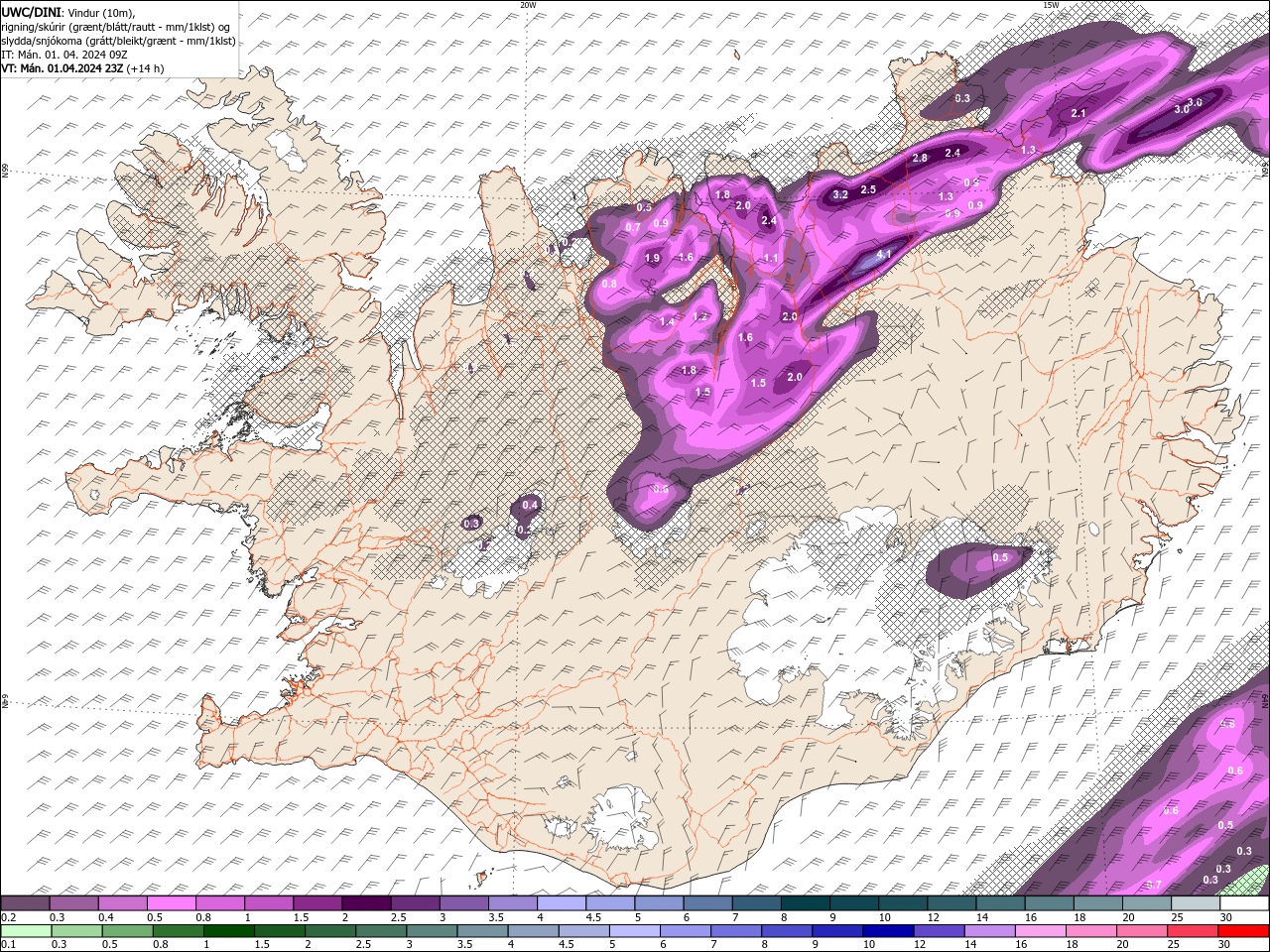This screenshot has height=952, width=1270.
Task: Click the 30 label in the snow legend row
Action: (x=1226, y=917)
